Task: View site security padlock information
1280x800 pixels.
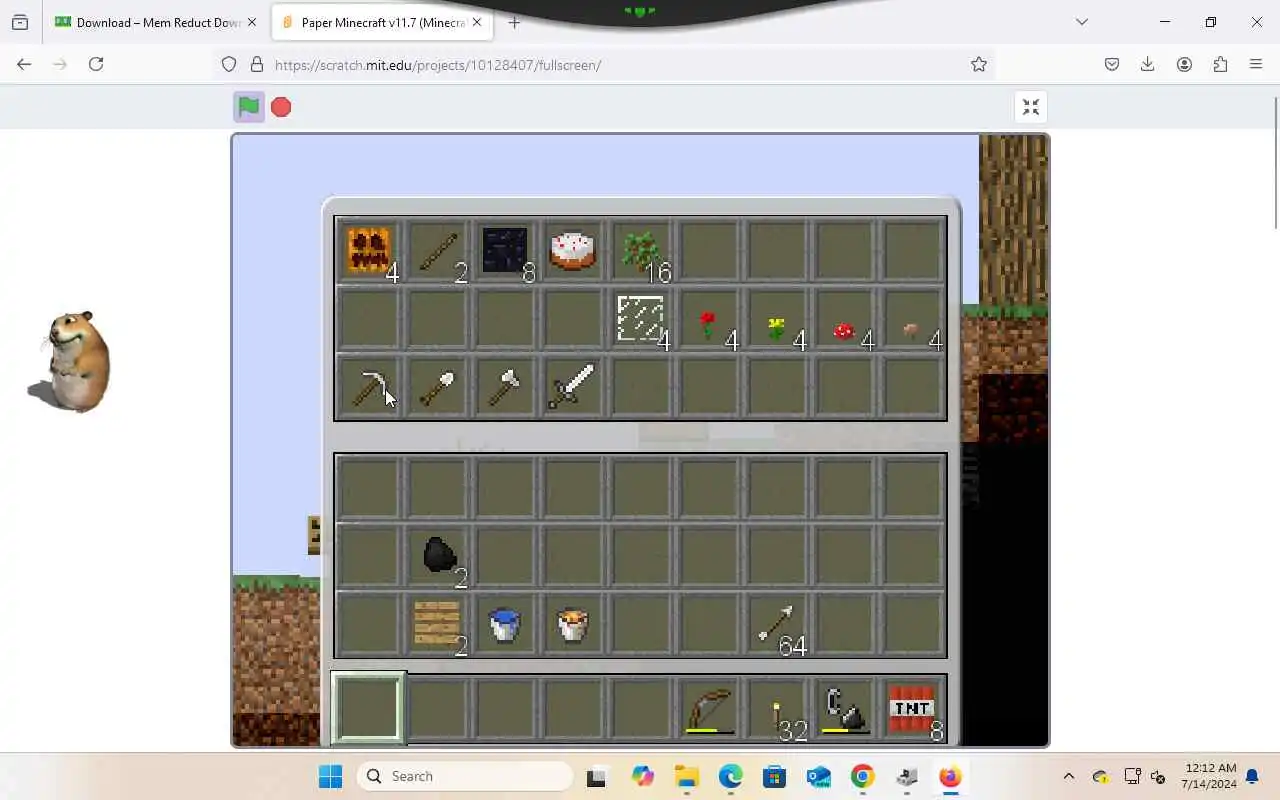Action: coord(257,64)
